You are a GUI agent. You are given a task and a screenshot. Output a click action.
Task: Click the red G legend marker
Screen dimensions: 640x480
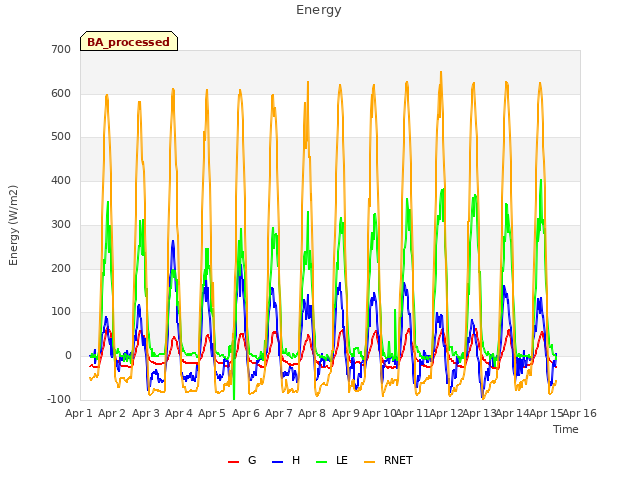233,461
